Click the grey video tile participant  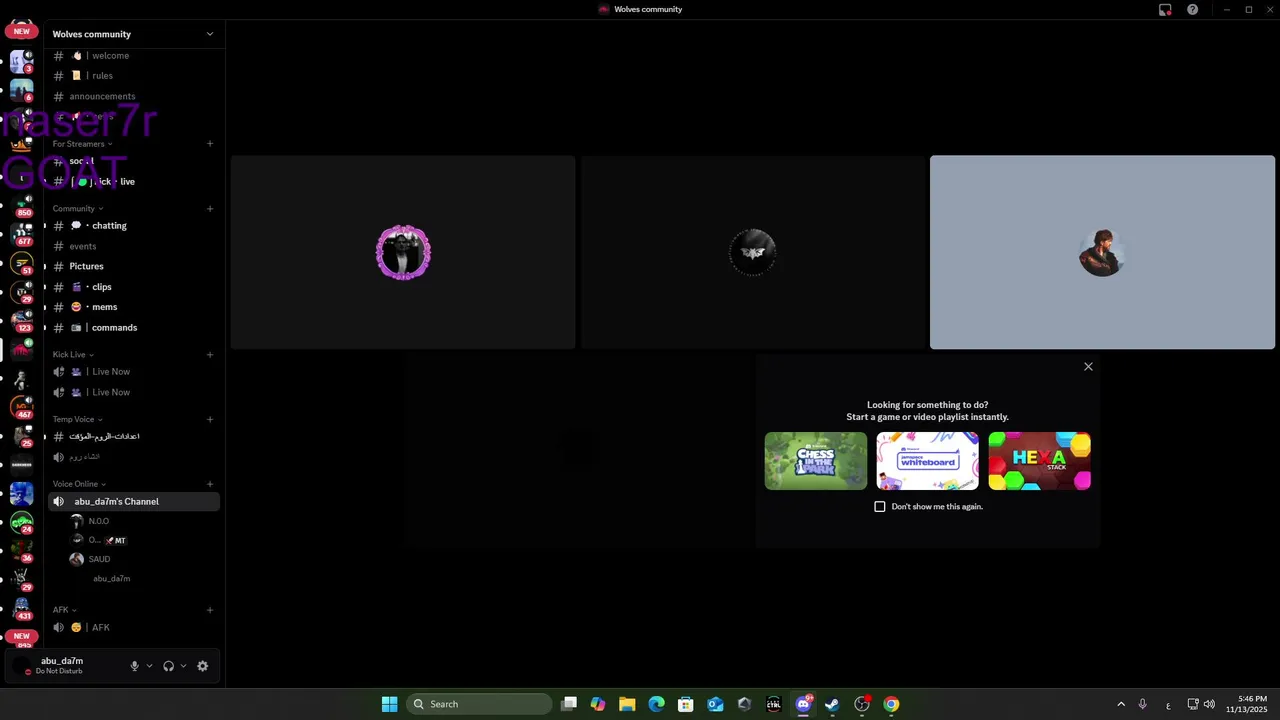[1102, 252]
